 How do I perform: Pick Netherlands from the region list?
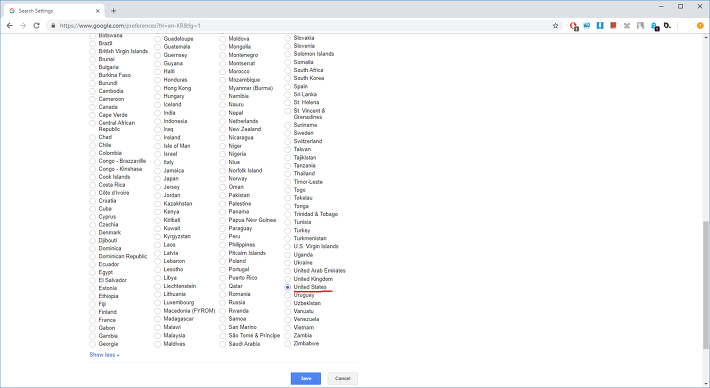click(222, 121)
